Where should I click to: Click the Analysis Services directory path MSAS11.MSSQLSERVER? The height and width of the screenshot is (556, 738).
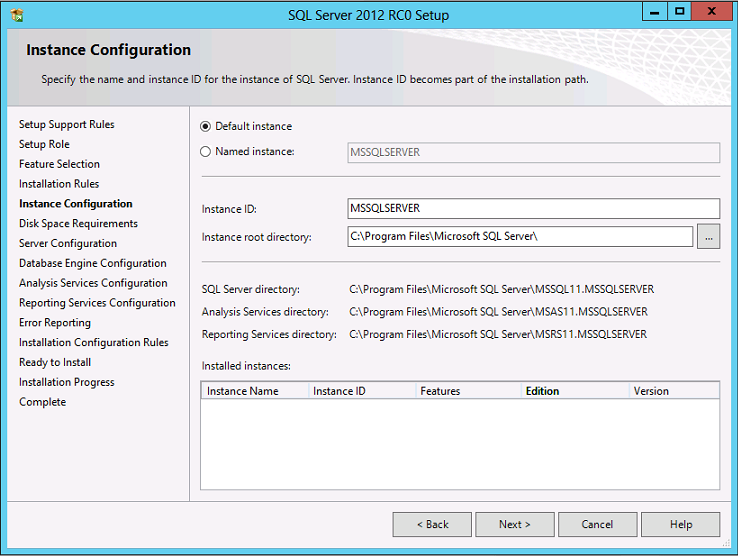click(498, 312)
